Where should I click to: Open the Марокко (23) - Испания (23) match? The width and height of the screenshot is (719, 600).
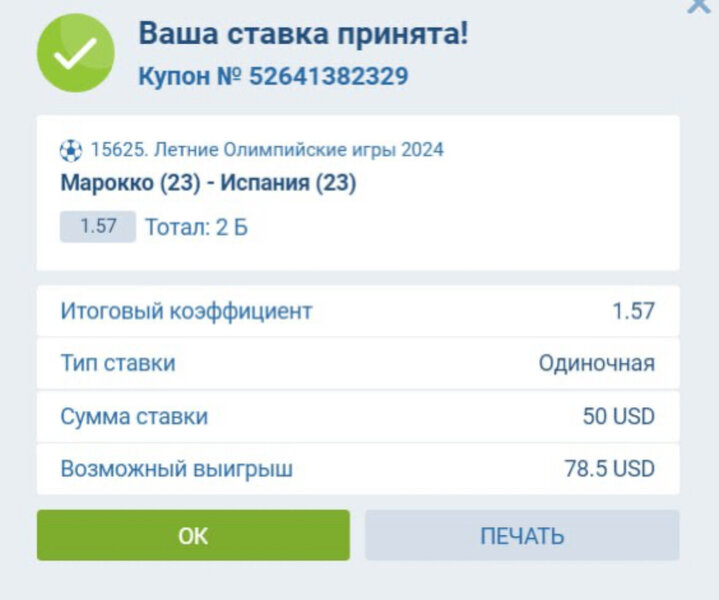coord(208,184)
